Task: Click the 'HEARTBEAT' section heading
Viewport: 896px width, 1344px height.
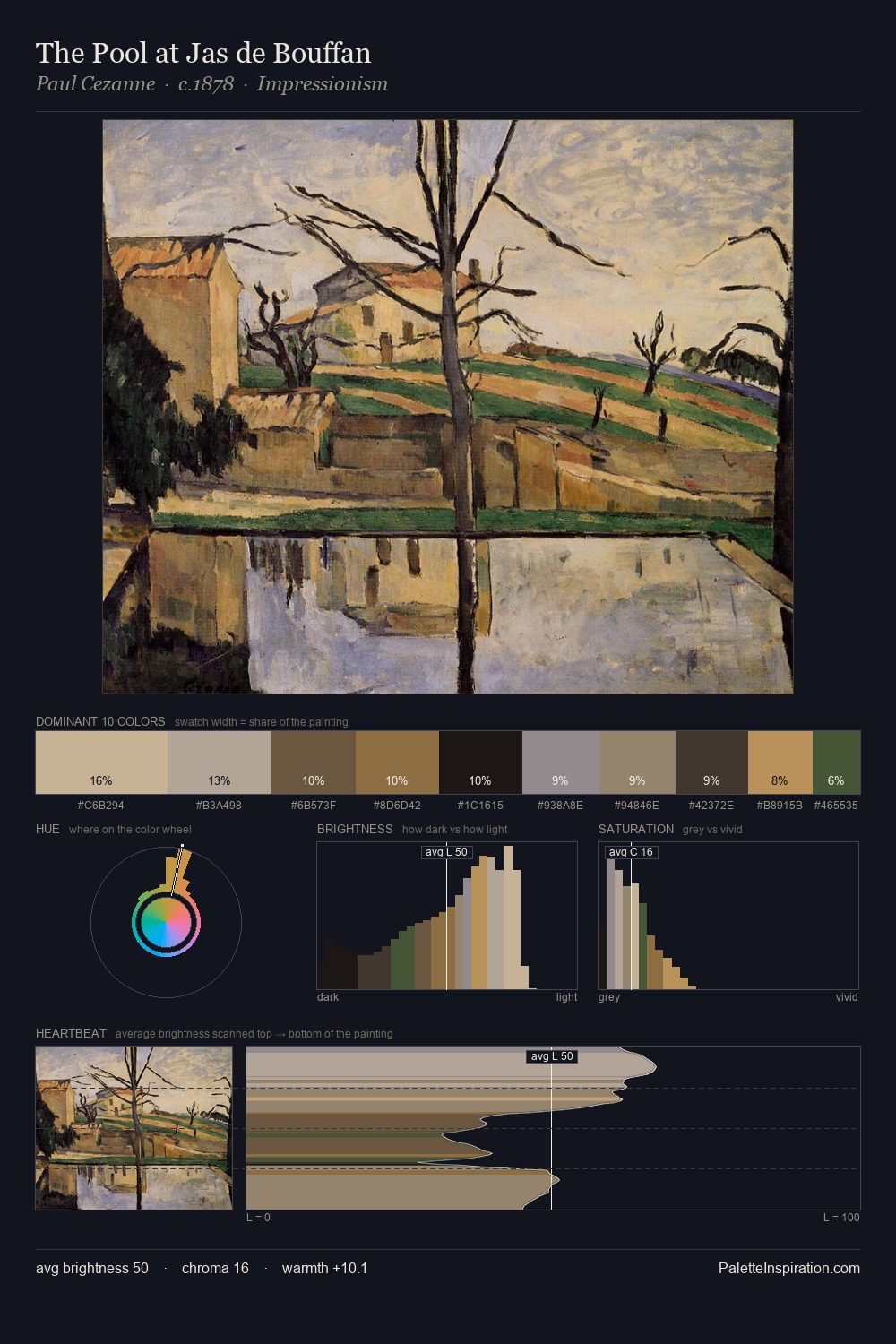Action: click(x=71, y=1033)
